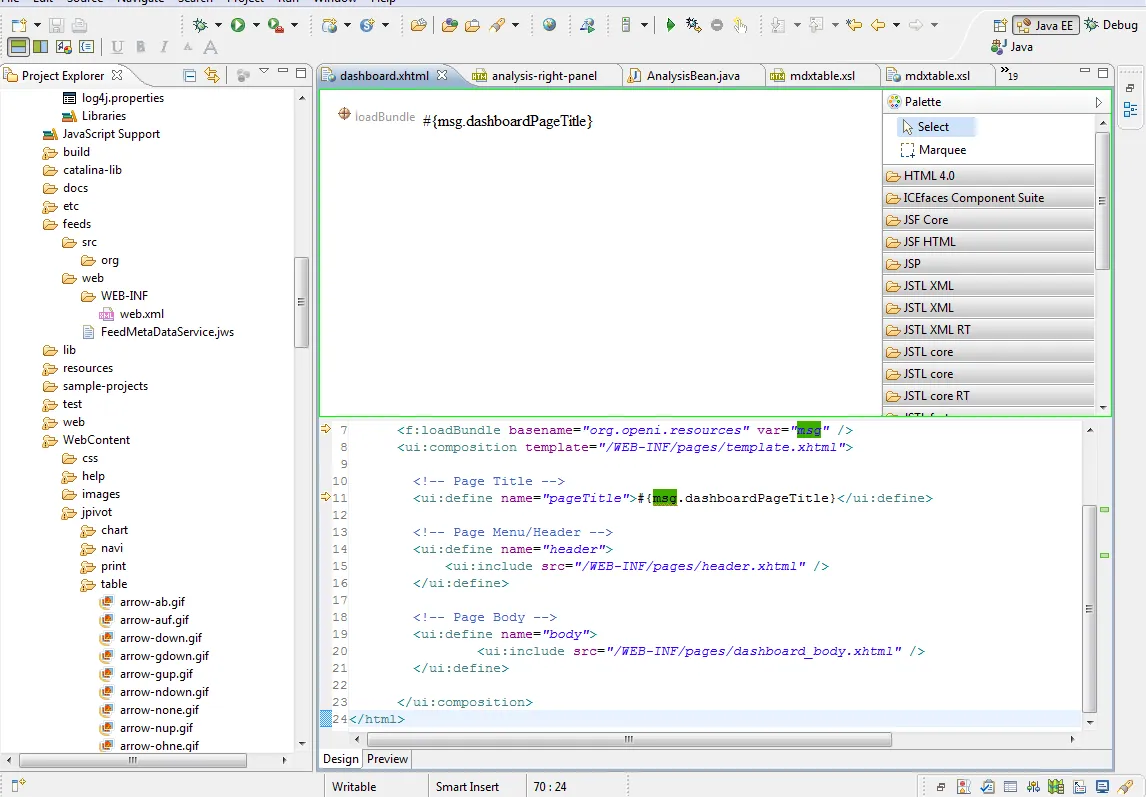Click Link with Editor icon
The height and width of the screenshot is (797, 1146).
pos(212,75)
